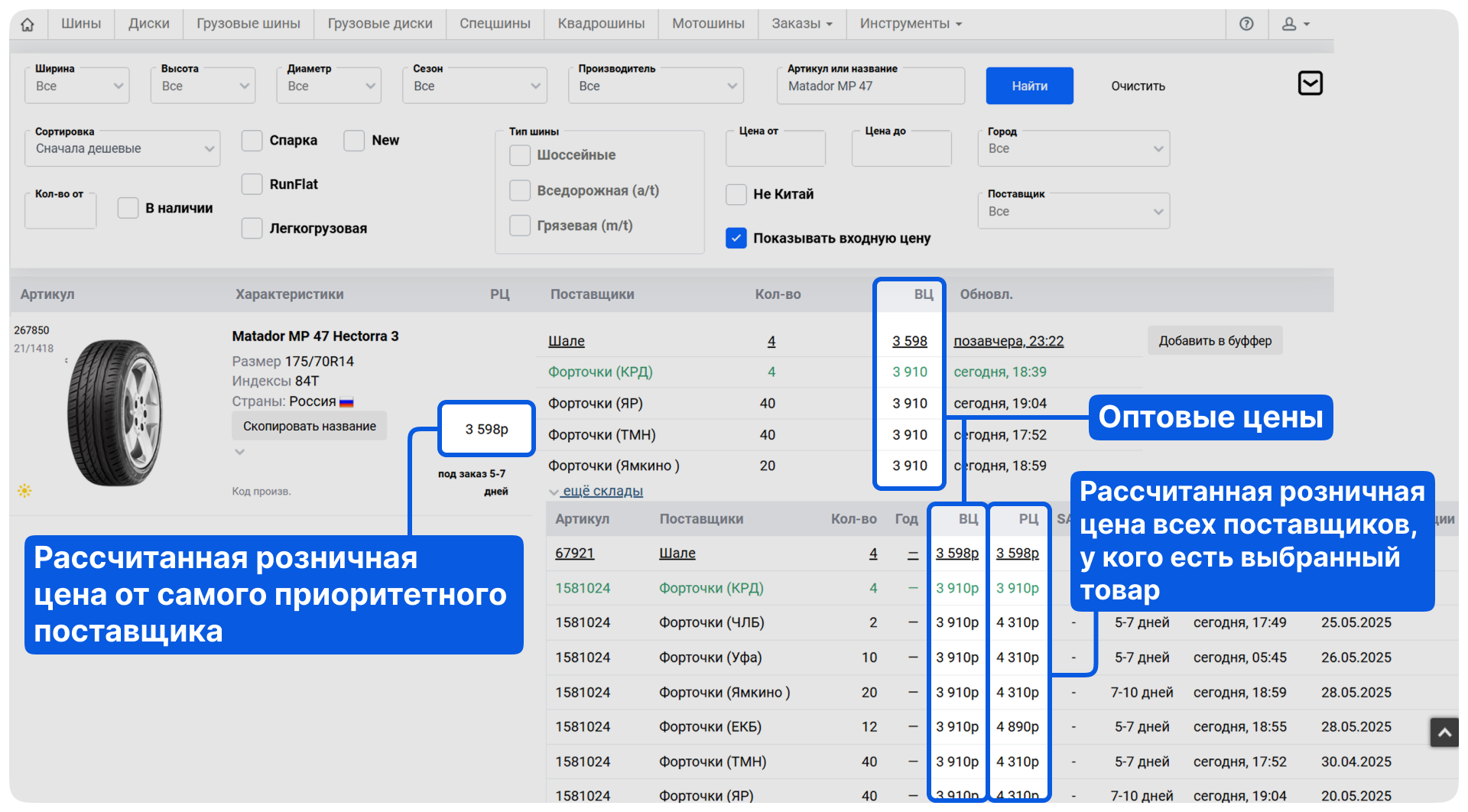Click the date 28.05.2025 in Форточки (ЕКБ) row

click(1356, 727)
